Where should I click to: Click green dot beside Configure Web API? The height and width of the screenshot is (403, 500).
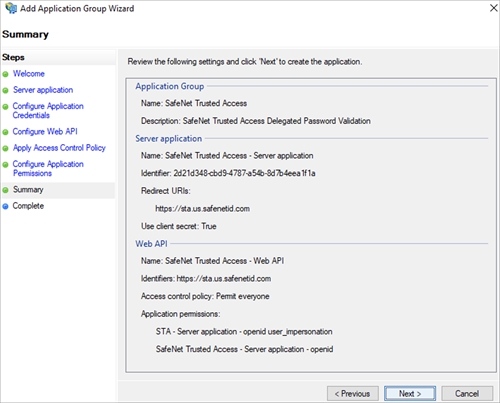tap(5, 132)
